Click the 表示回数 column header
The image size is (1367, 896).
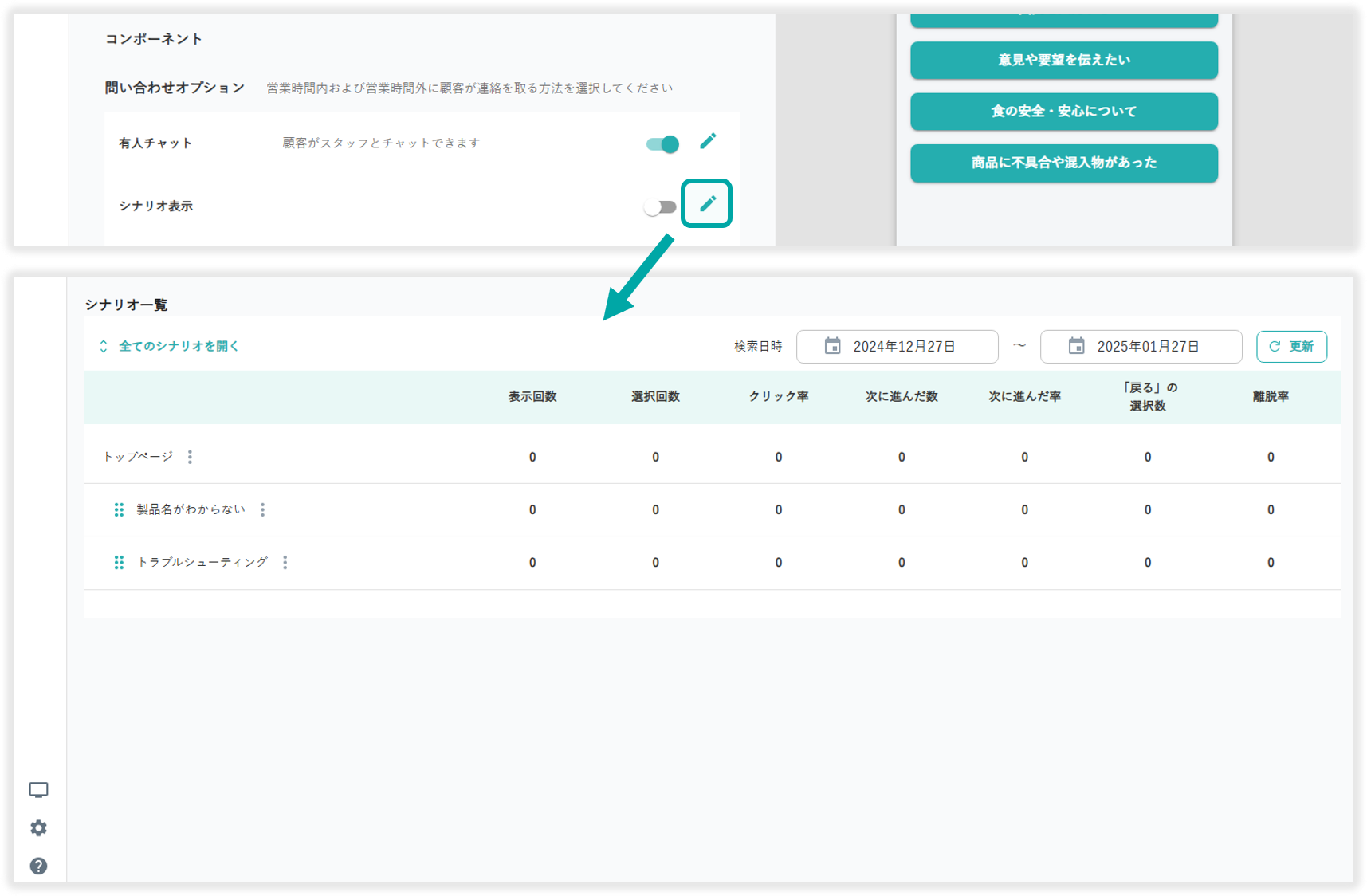(x=532, y=396)
